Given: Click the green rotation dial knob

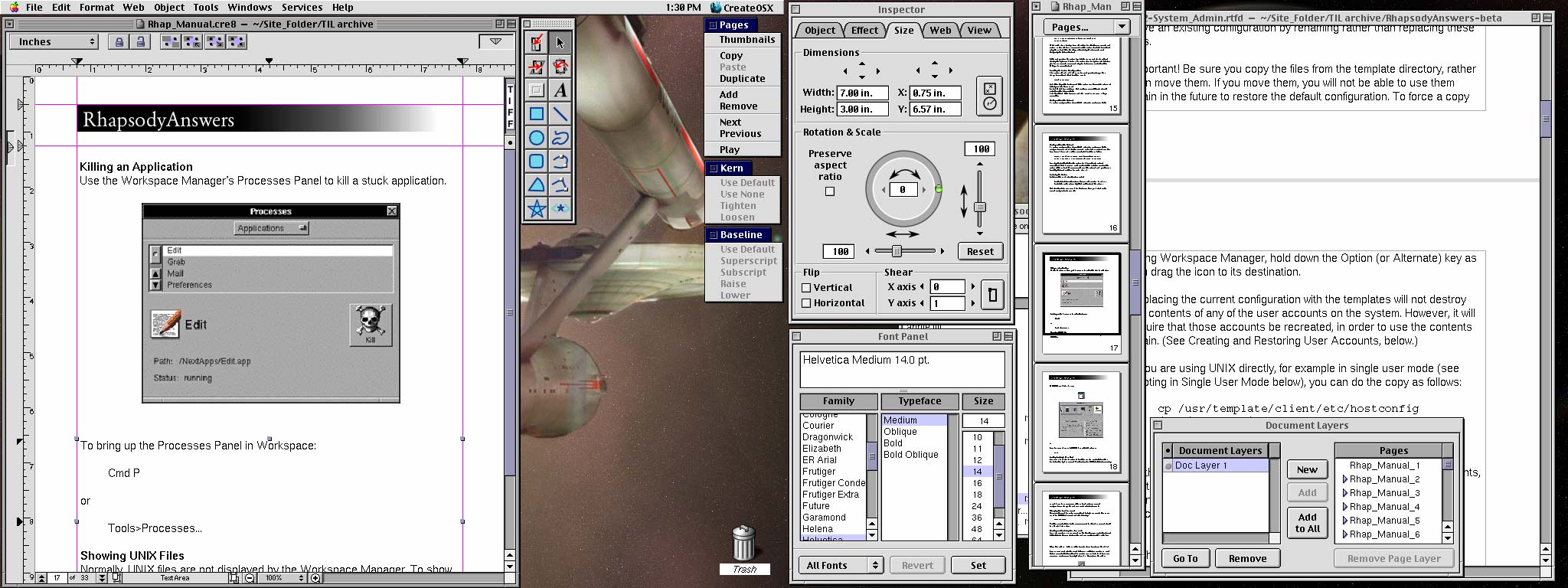Looking at the screenshot, I should coord(939,189).
